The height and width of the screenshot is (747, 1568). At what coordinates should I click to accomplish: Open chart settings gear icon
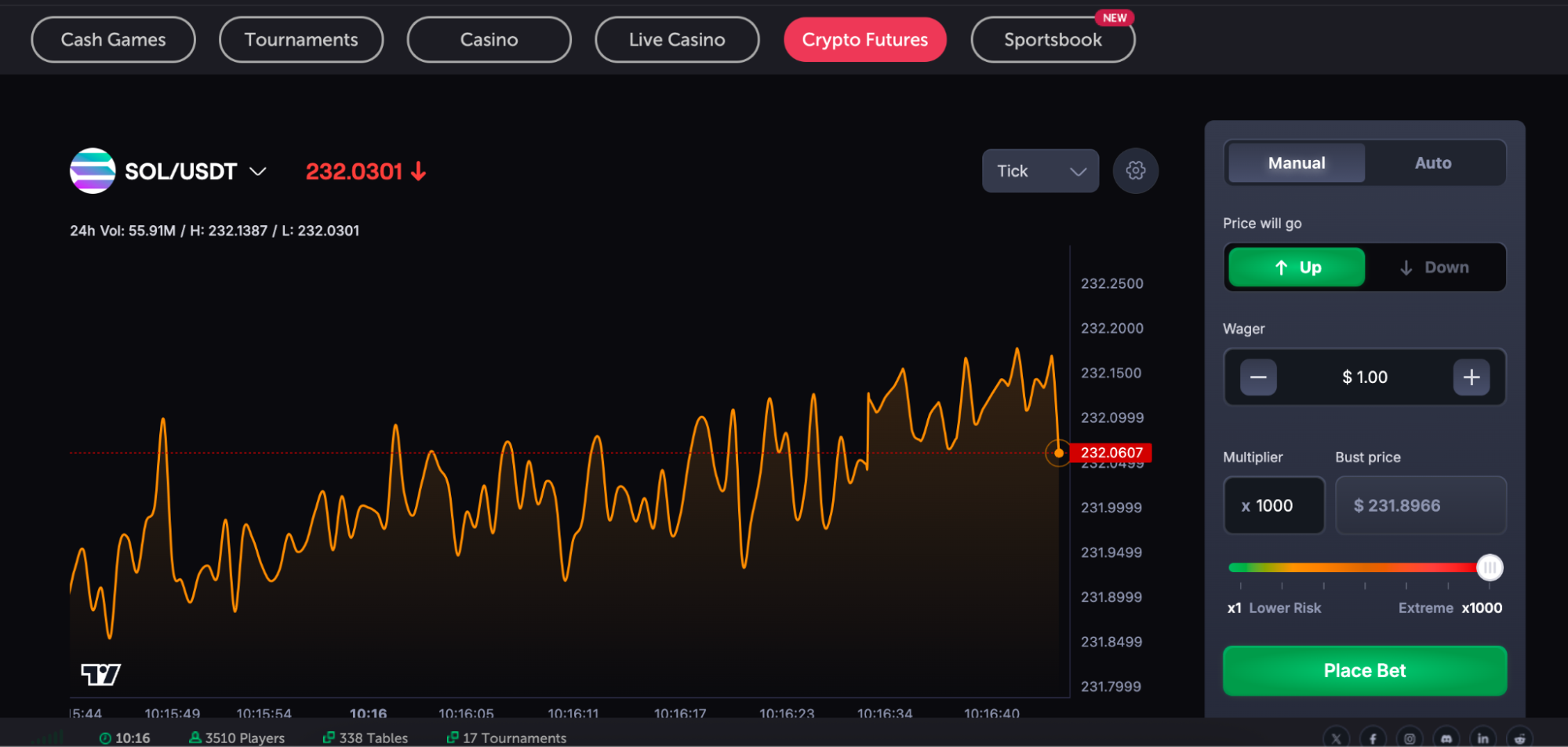pyautogui.click(x=1135, y=170)
